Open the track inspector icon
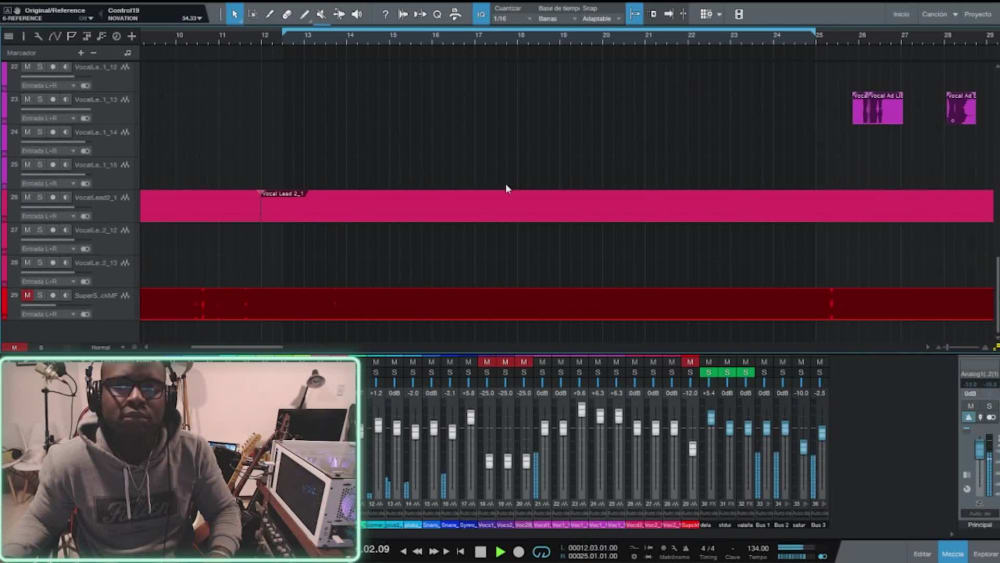1000x563 pixels. click(x=24, y=36)
